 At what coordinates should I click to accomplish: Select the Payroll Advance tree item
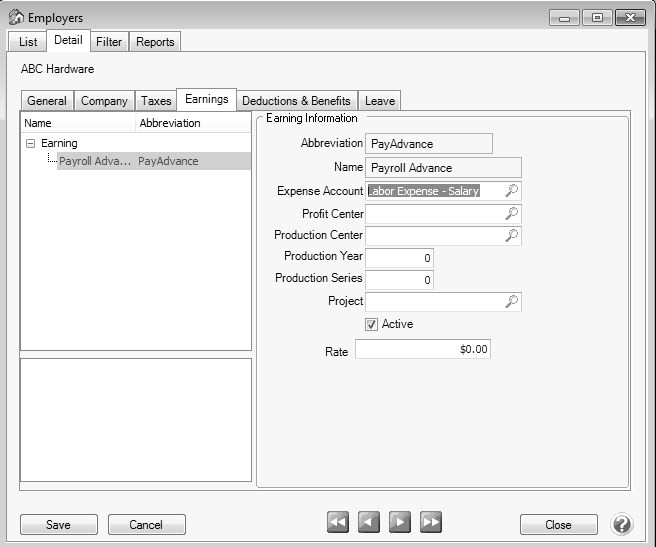point(95,161)
